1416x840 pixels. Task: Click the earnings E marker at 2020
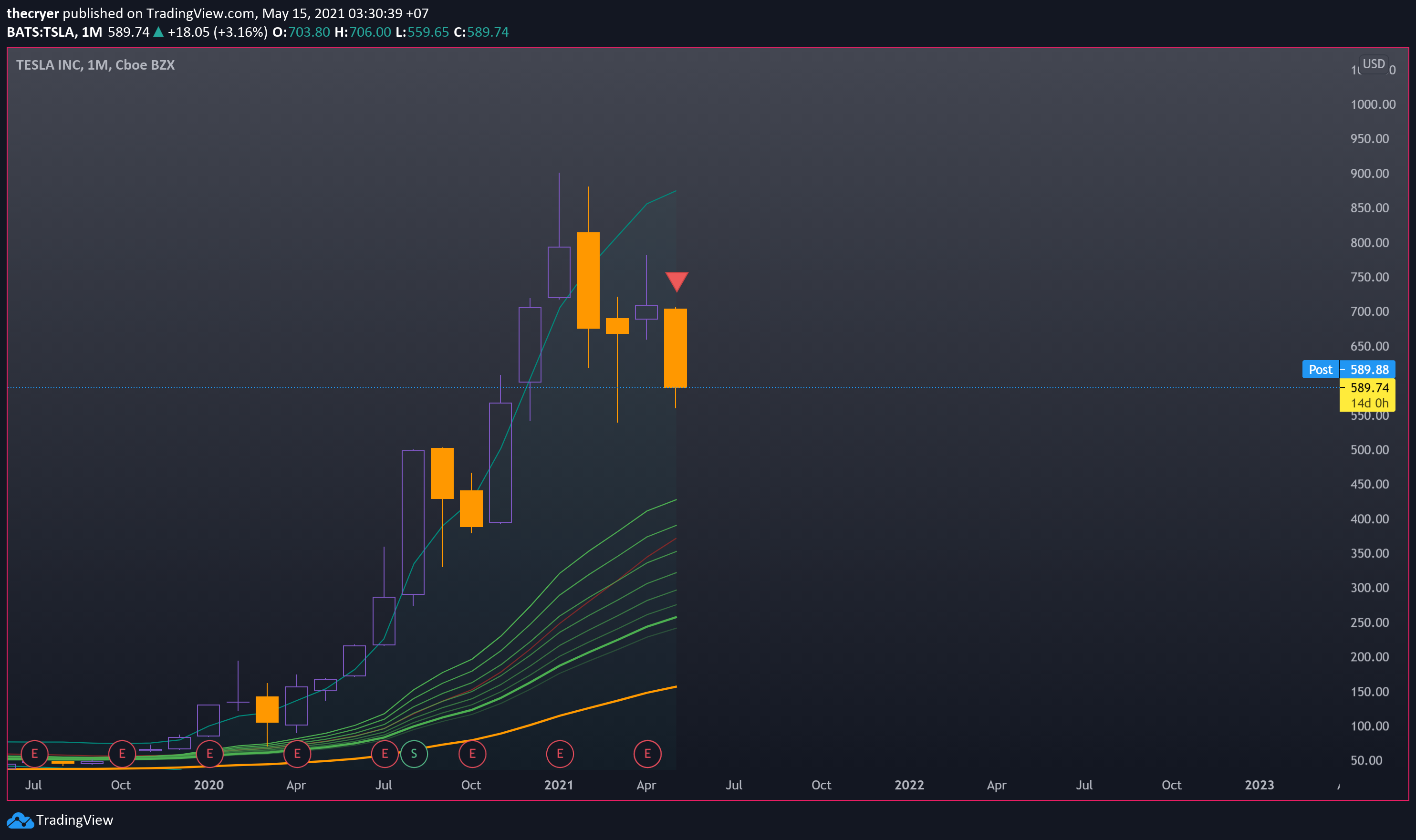pos(209,754)
